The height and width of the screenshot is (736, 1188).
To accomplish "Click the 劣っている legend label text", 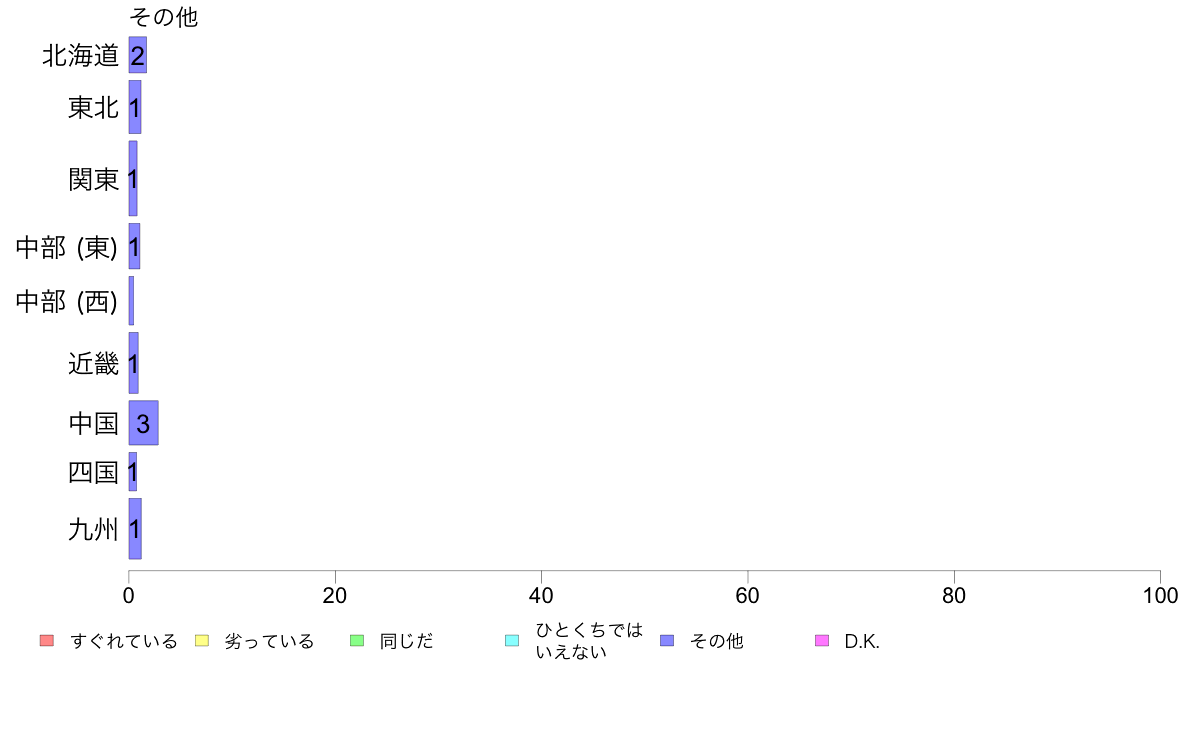I will [x=269, y=641].
